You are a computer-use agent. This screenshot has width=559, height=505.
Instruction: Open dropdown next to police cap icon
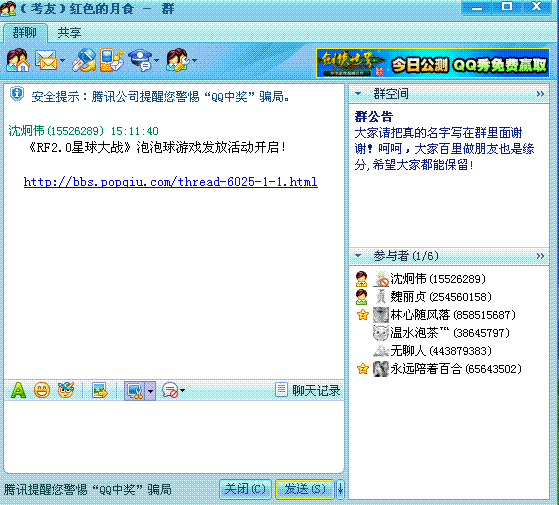coord(157,60)
